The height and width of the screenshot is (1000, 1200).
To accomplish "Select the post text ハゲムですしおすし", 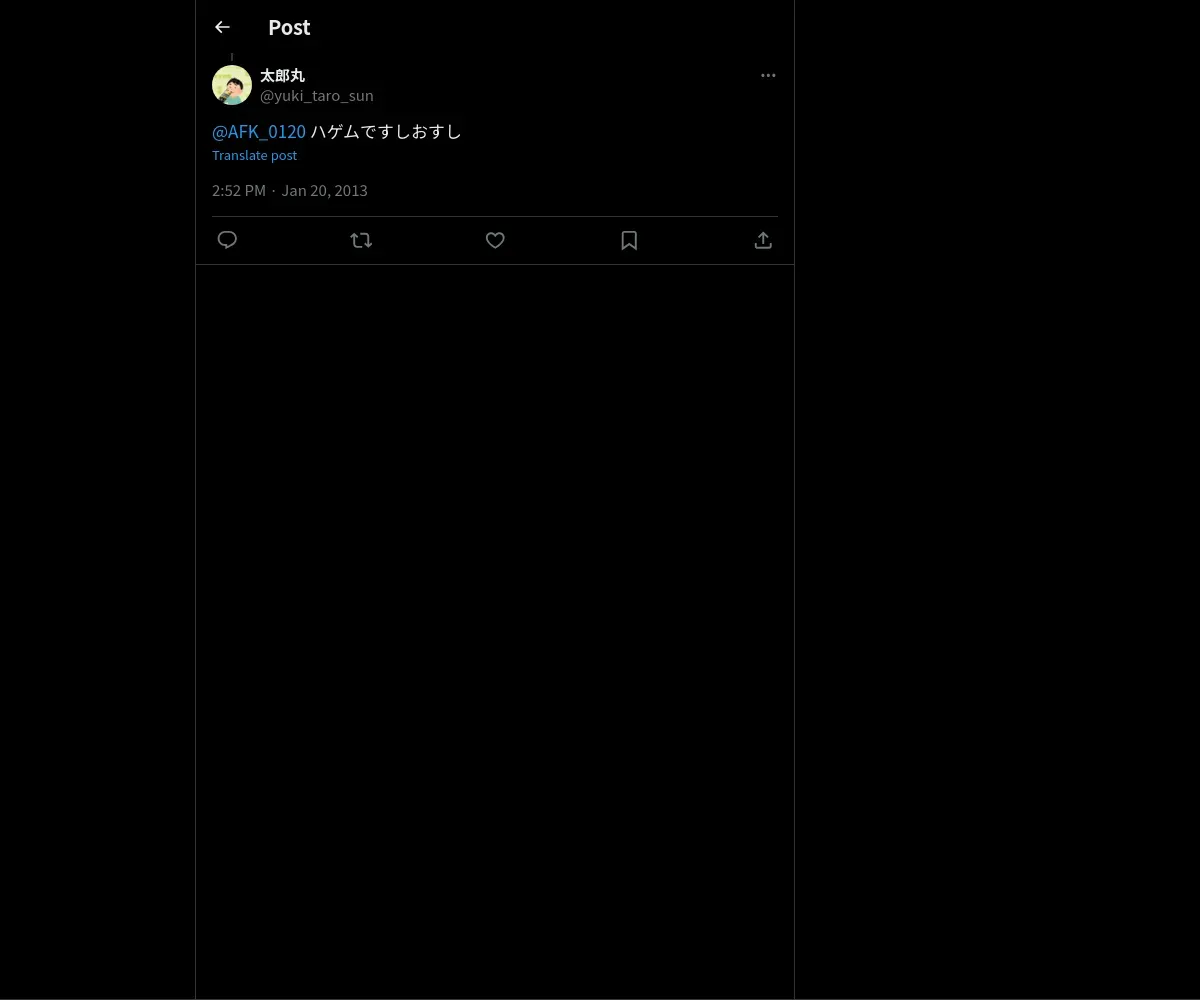I will [x=386, y=131].
